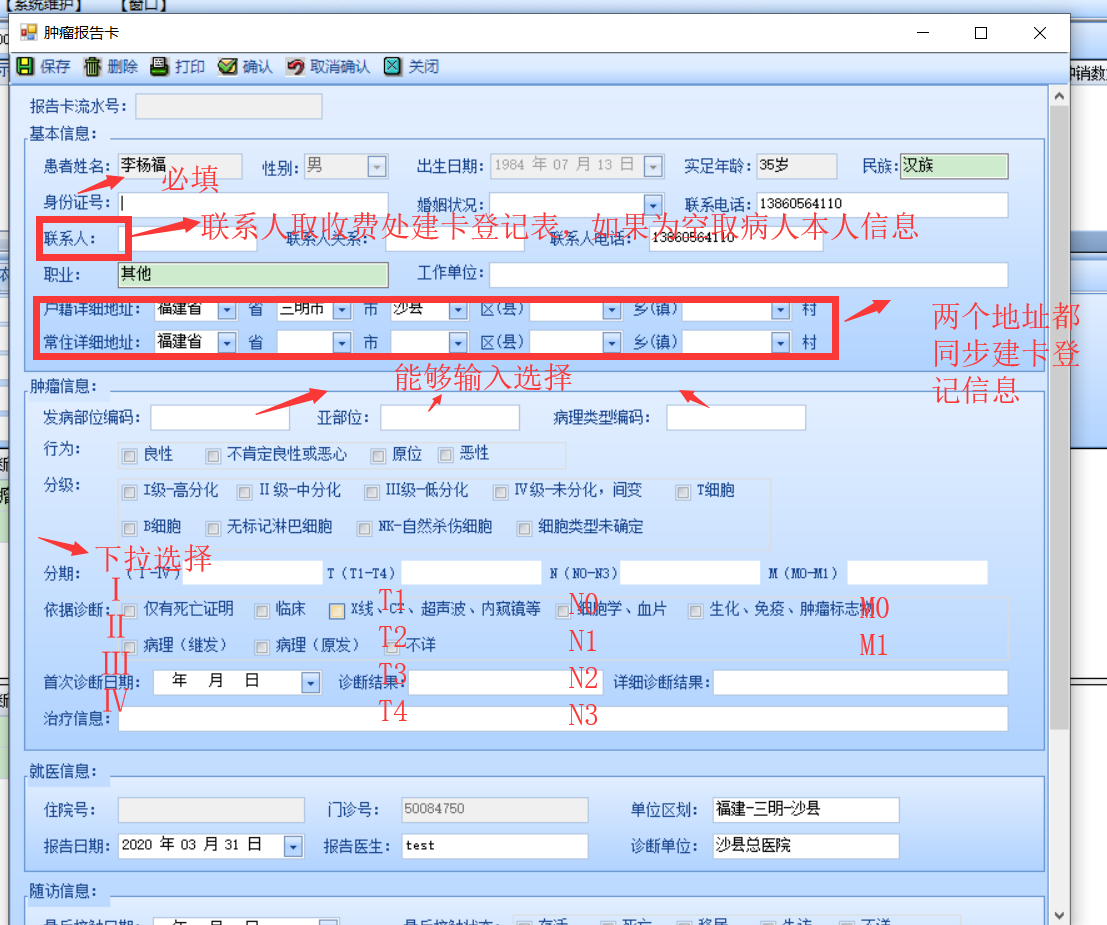Viewport: 1107px width, 925px height.
Task: Click the 报告医生 field containing test
Action: coord(495,846)
